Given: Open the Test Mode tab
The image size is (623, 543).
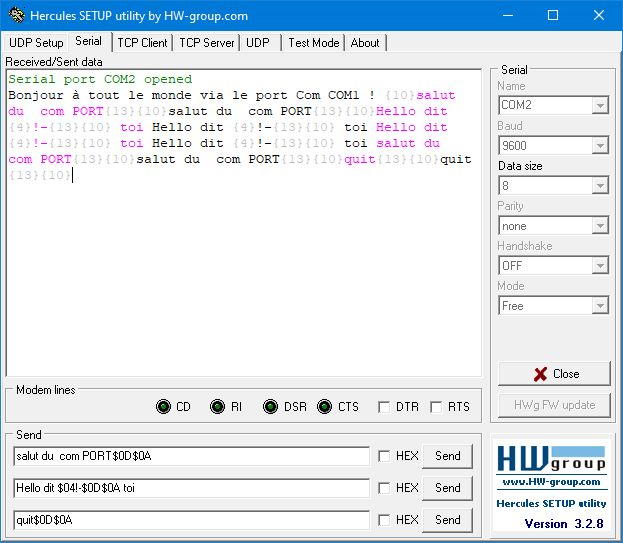Looking at the screenshot, I should click(313, 43).
